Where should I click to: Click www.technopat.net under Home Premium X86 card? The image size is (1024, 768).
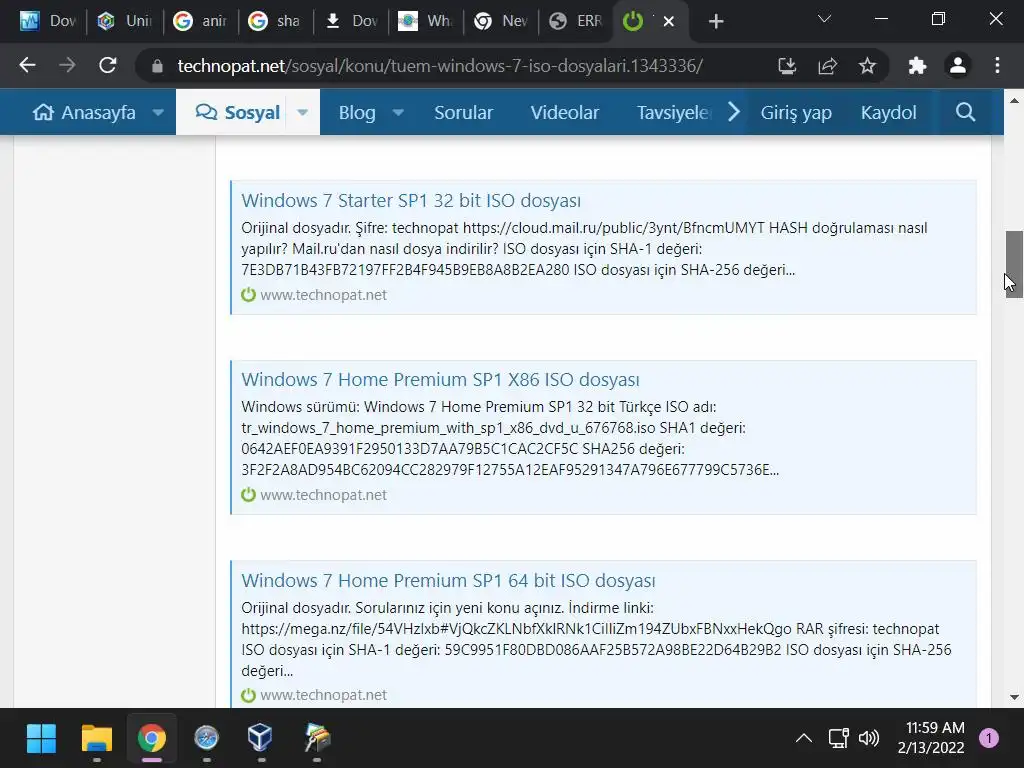tap(323, 495)
